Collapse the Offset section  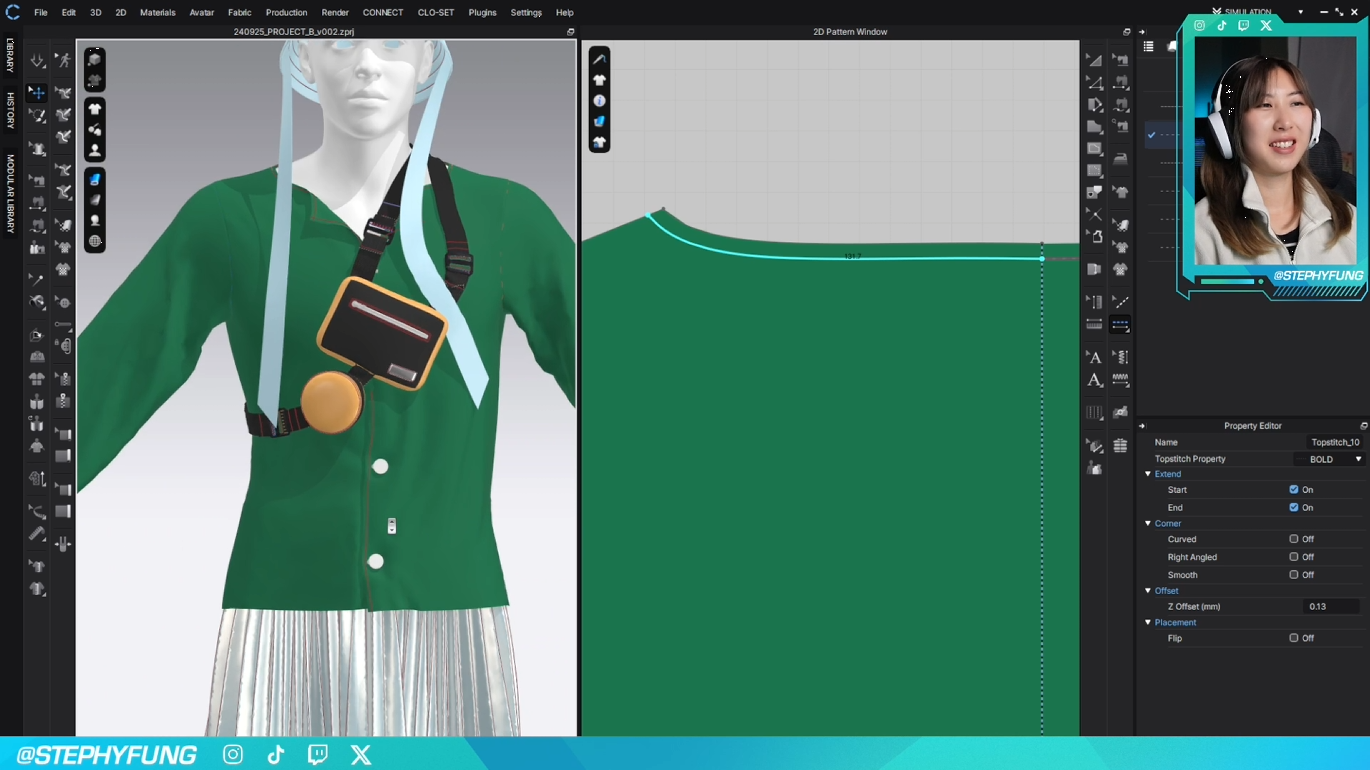1148,591
